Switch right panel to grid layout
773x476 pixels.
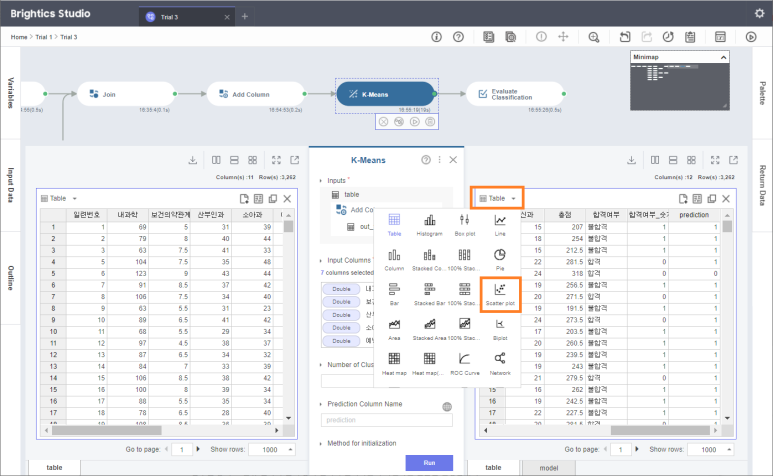pos(691,160)
